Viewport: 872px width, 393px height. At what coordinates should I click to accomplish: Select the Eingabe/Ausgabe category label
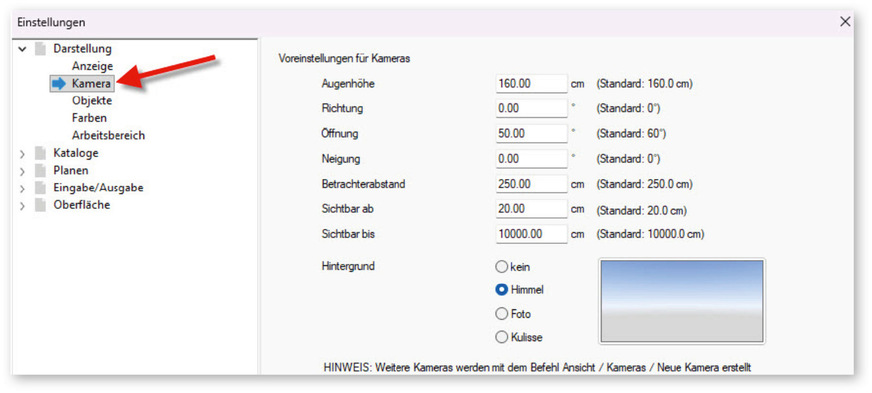pos(98,187)
